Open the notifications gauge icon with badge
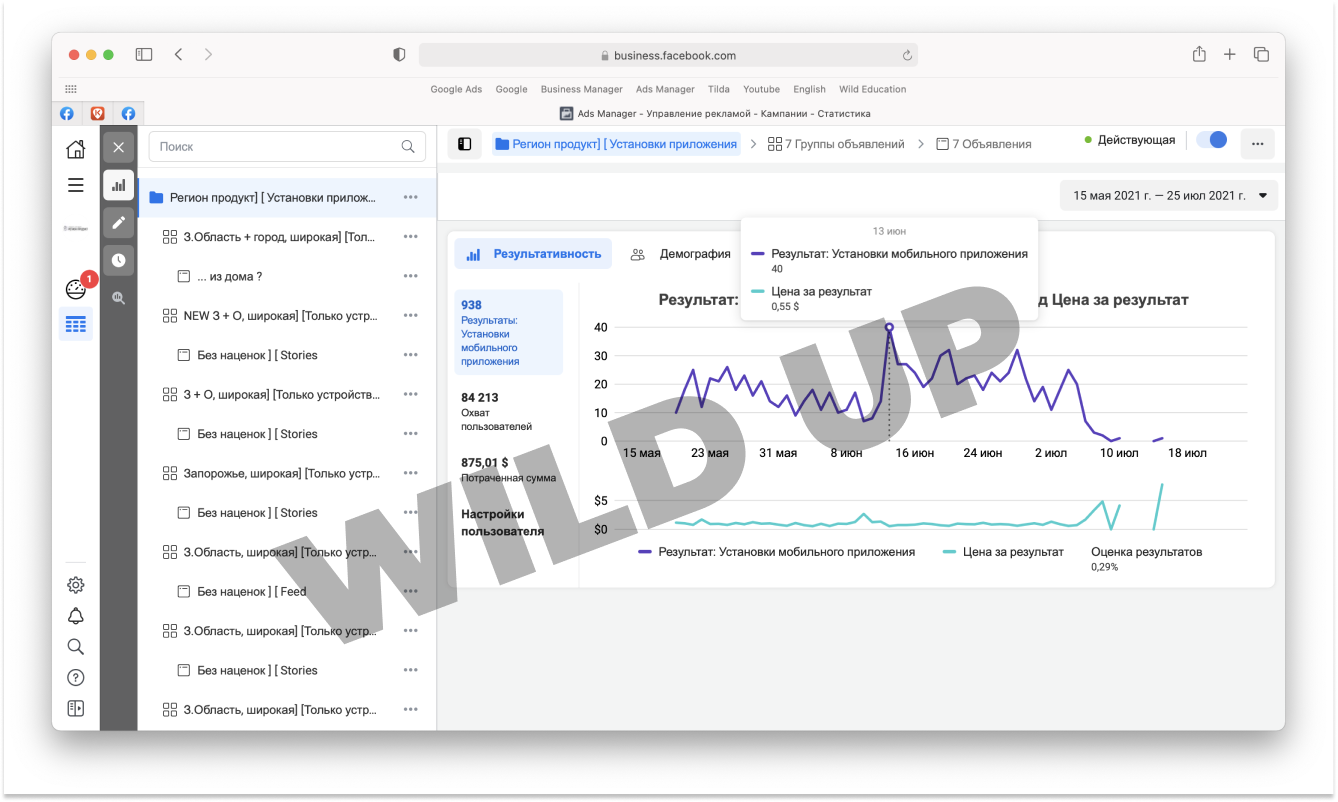 tap(77, 289)
